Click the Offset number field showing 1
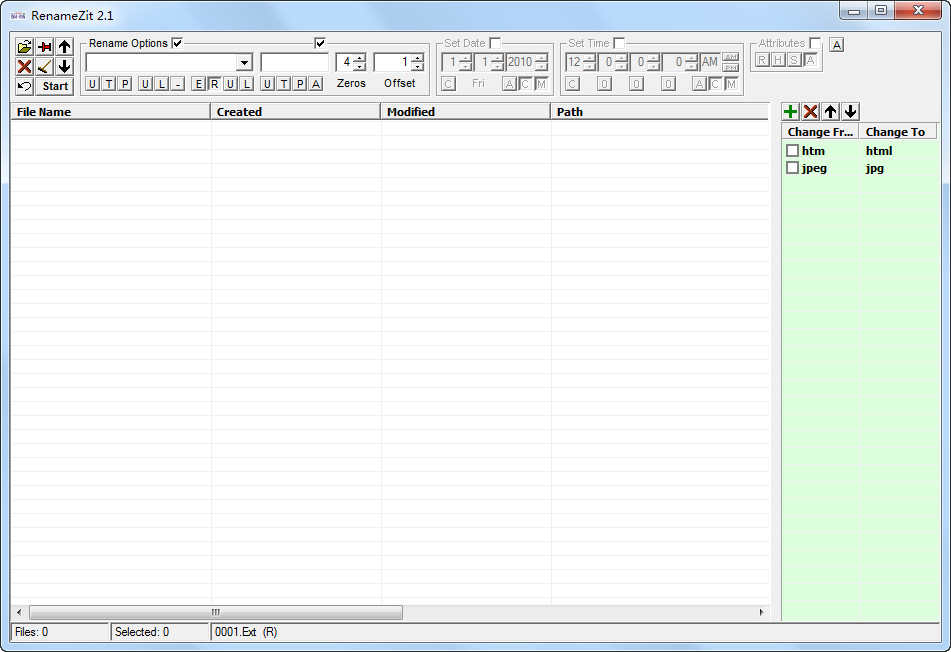951x652 pixels. point(392,62)
